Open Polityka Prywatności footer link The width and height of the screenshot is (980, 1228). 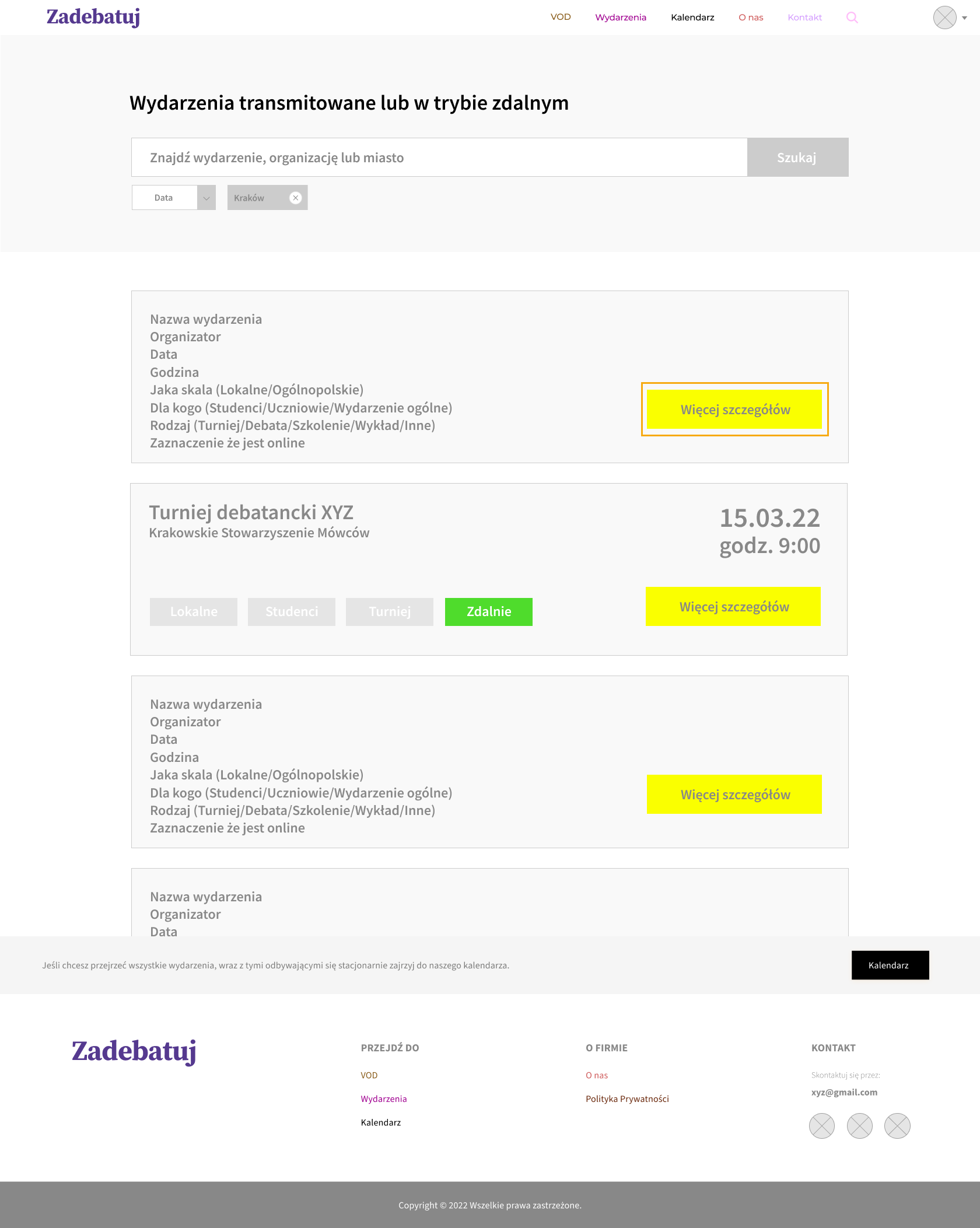(x=627, y=1099)
